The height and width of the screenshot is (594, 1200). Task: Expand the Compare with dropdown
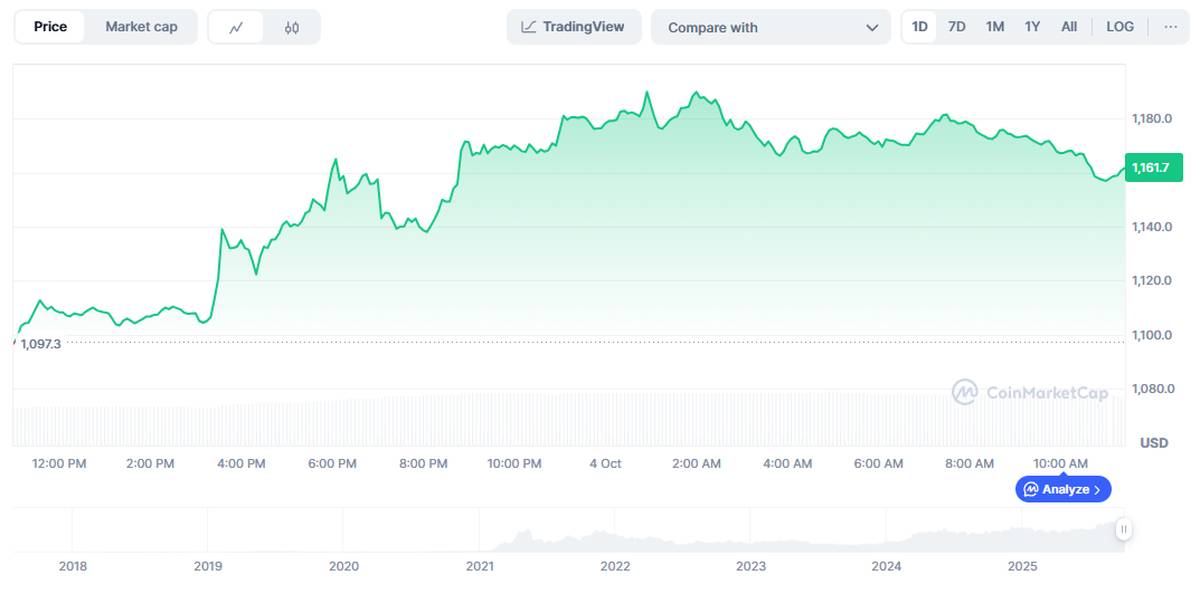click(771, 27)
